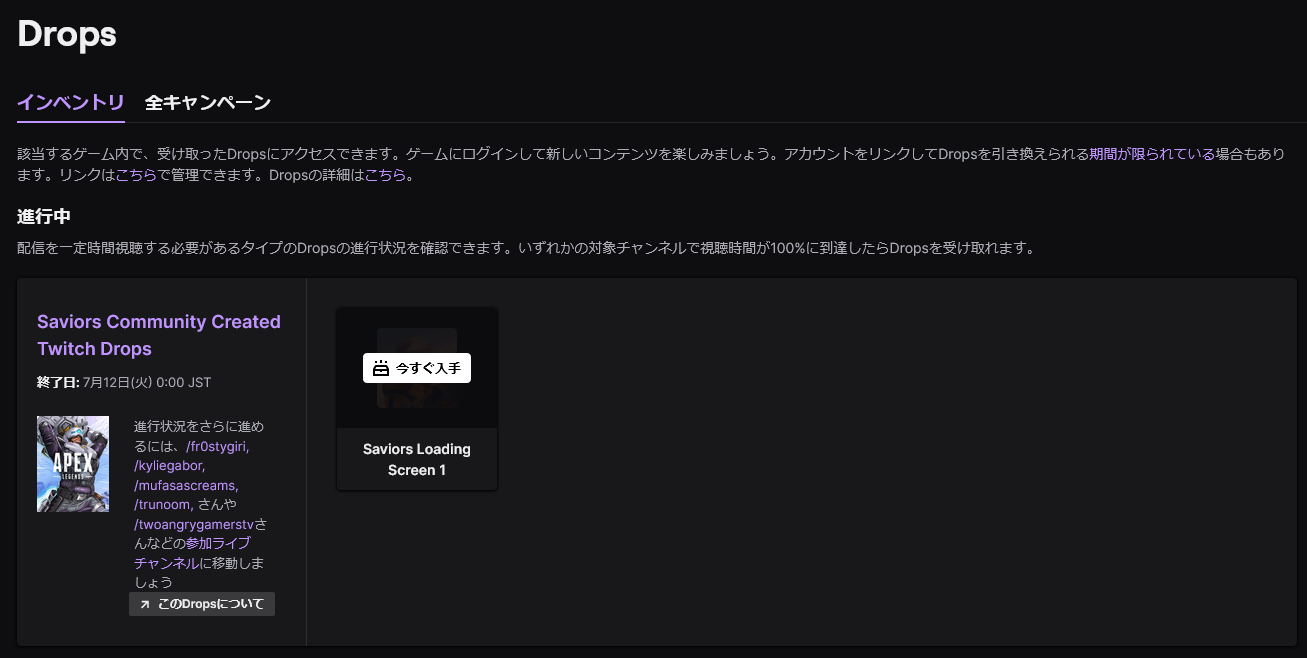The image size is (1307, 658).
Task: Click the こちら link for managing account links
Action: [x=136, y=176]
